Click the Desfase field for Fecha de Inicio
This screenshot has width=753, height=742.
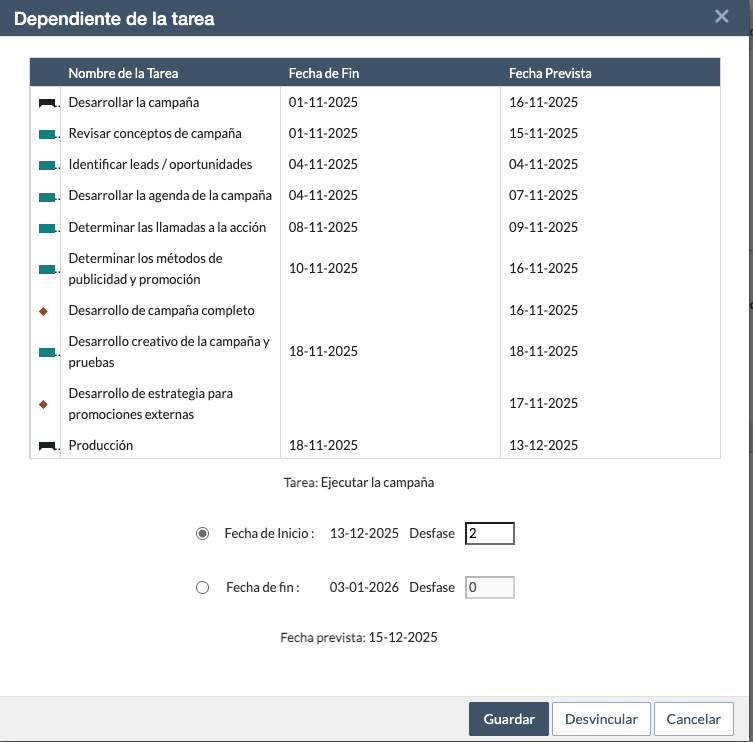coord(489,534)
